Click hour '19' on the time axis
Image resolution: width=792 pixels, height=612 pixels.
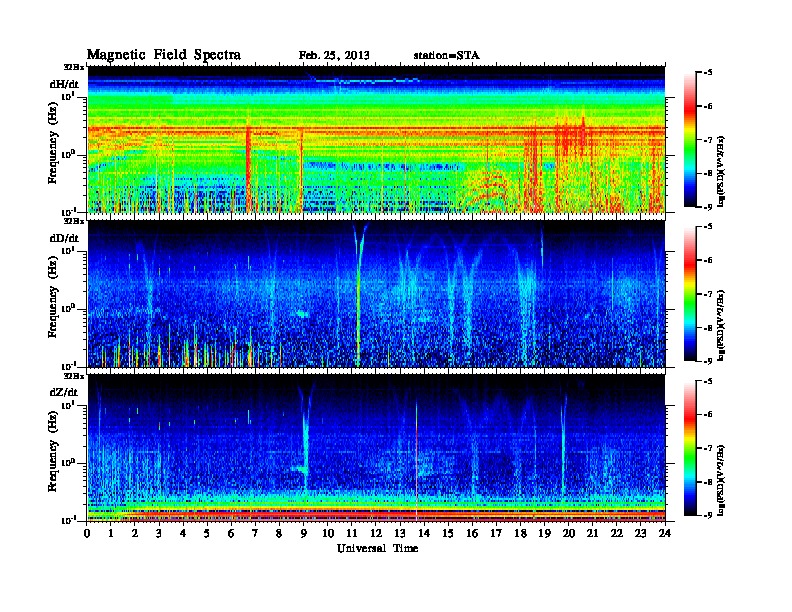tap(544, 533)
